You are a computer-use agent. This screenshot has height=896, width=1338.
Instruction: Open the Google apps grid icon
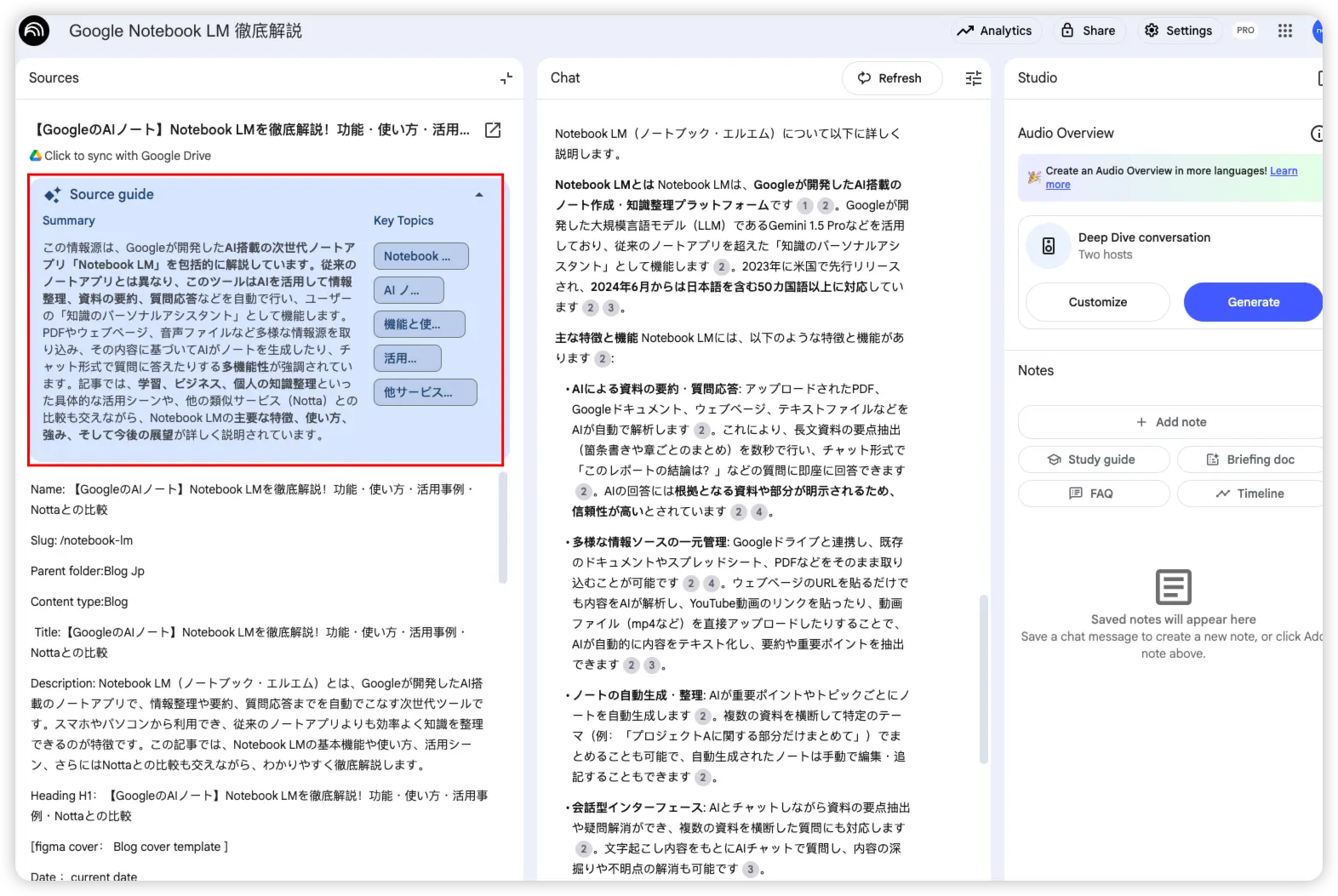[x=1284, y=31]
